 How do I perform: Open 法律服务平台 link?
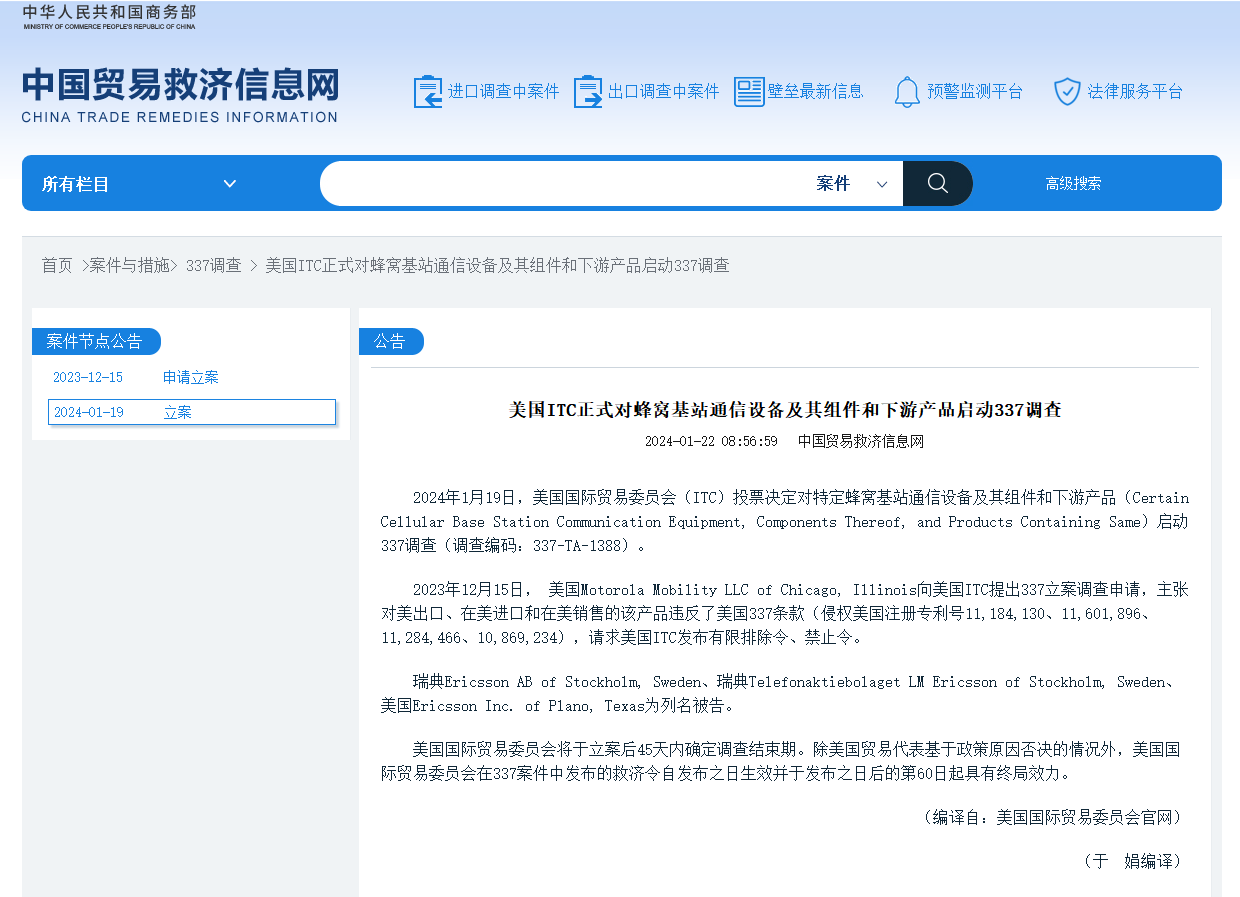coord(1135,92)
